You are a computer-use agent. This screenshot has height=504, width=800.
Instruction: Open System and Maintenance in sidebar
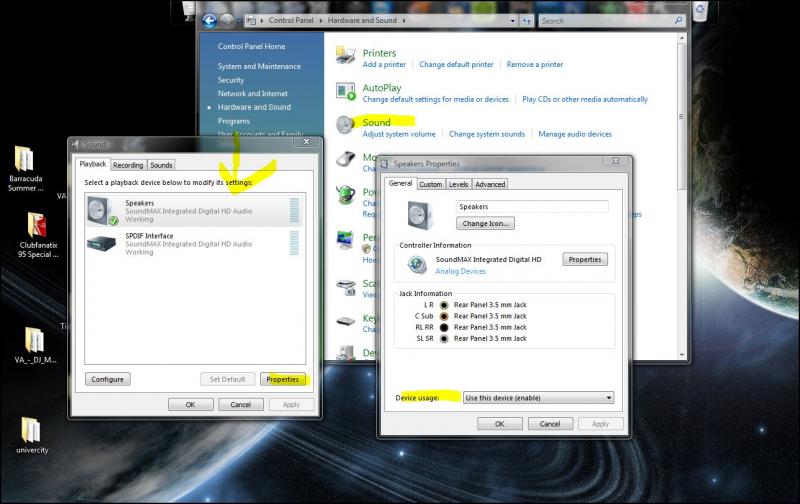click(x=259, y=66)
